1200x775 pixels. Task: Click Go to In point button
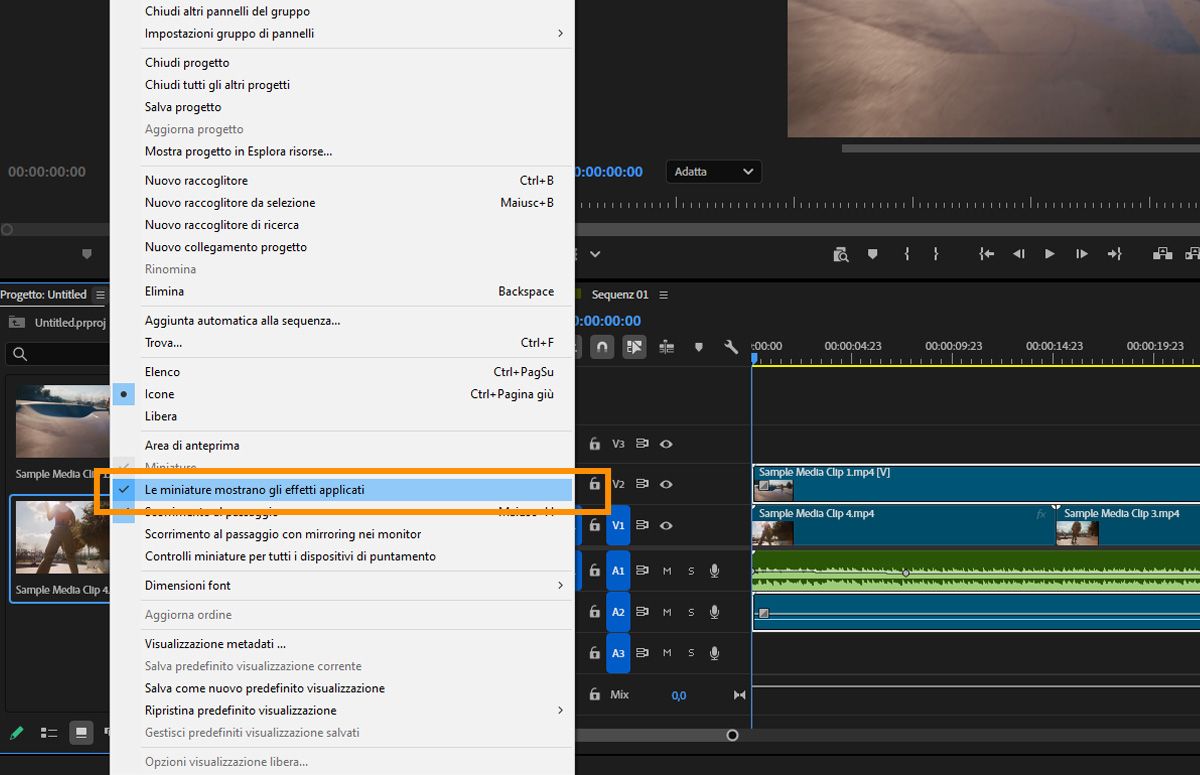[x=987, y=254]
